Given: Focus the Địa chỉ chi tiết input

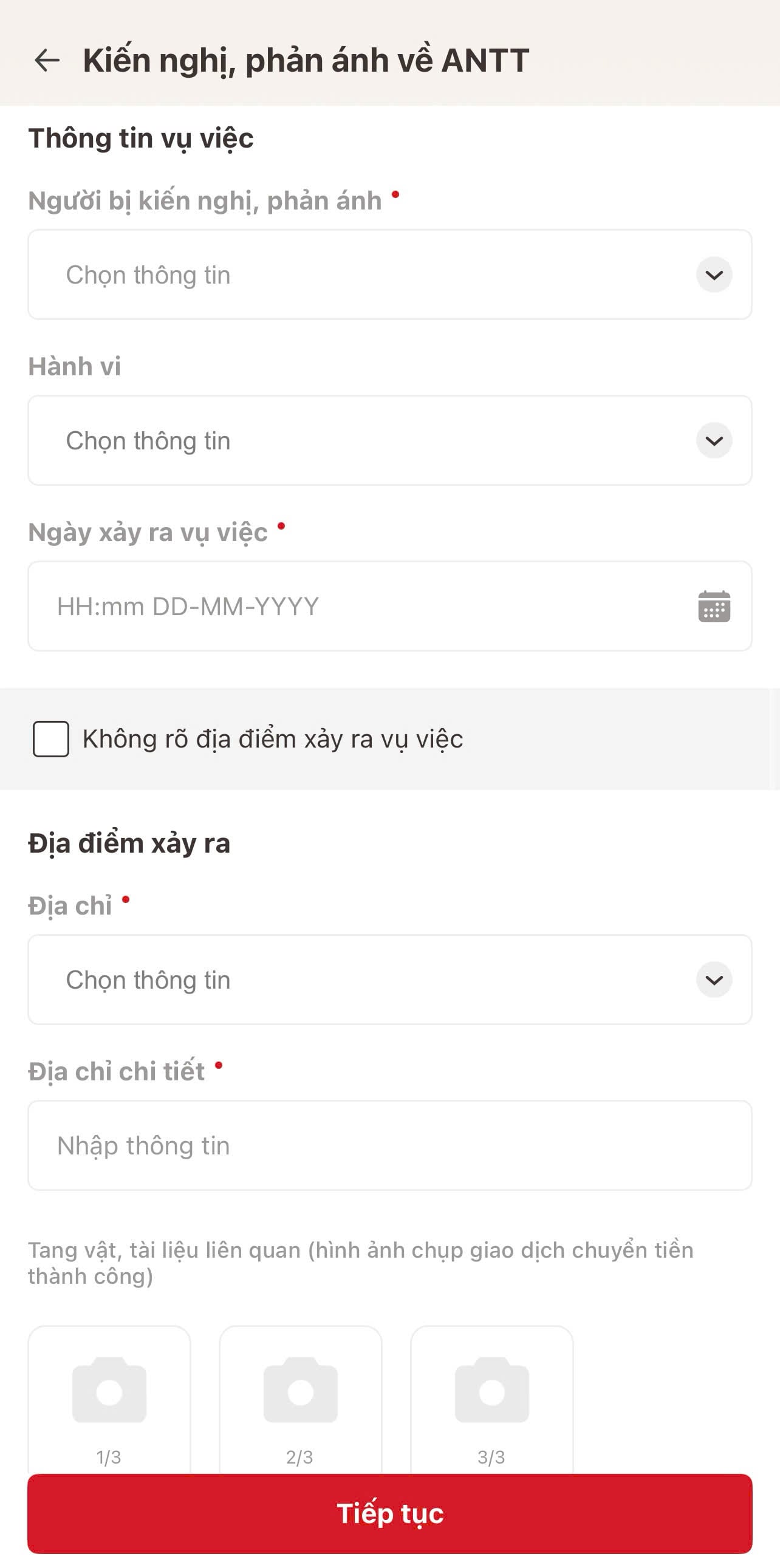Looking at the screenshot, I should tap(389, 1145).
